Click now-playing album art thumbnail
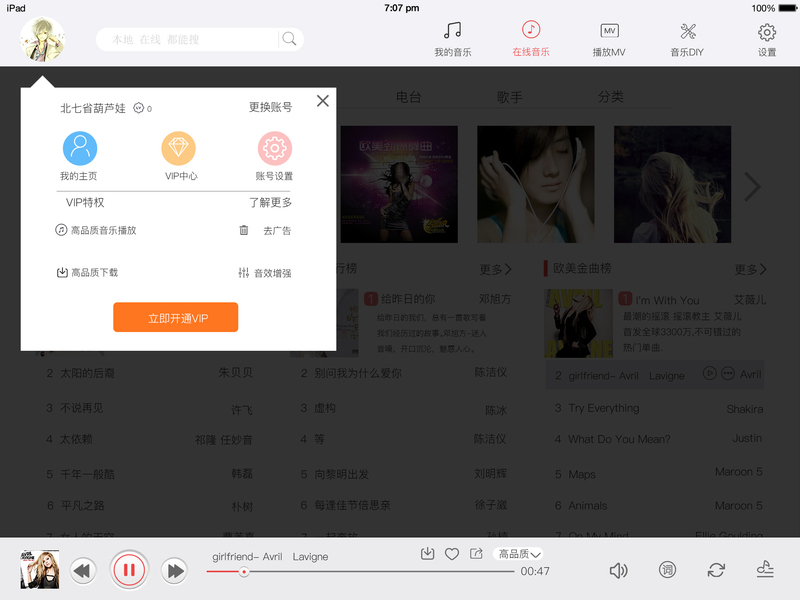Viewport: 800px width, 600px height. (40, 569)
